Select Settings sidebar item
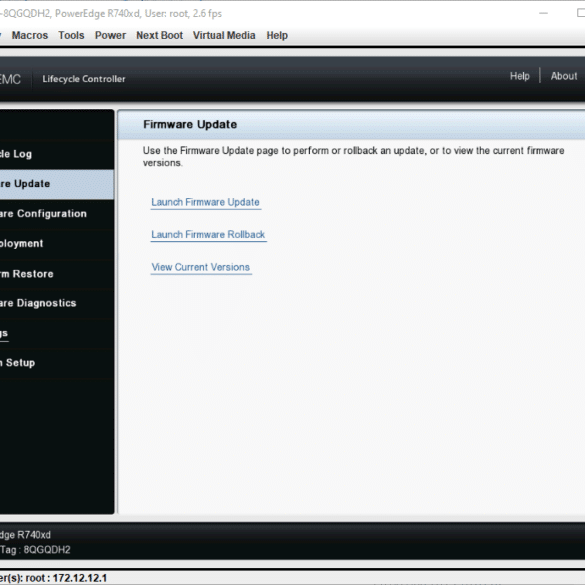This screenshot has height=585, width=585. tap(57, 333)
